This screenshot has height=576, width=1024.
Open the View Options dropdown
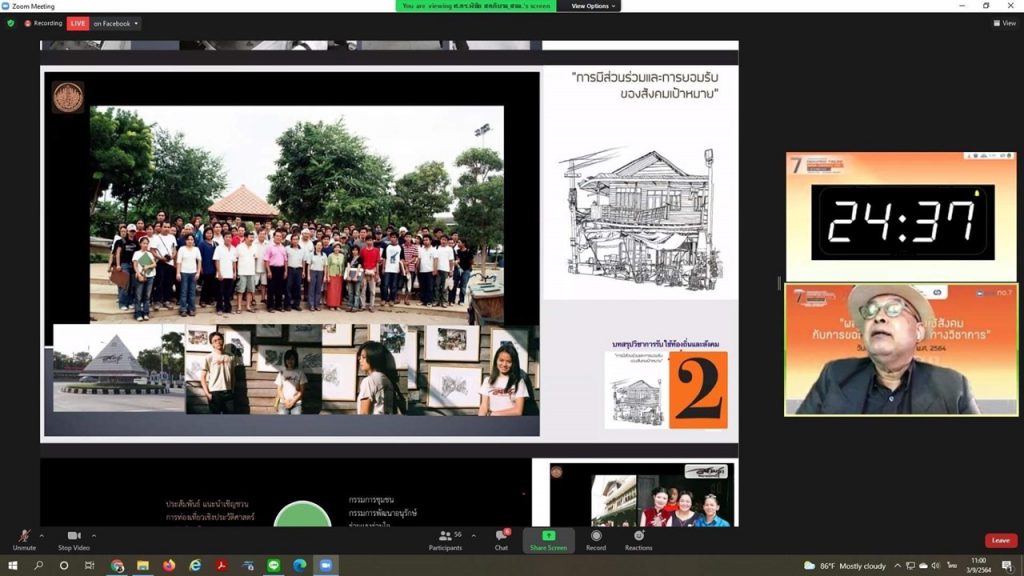593,6
